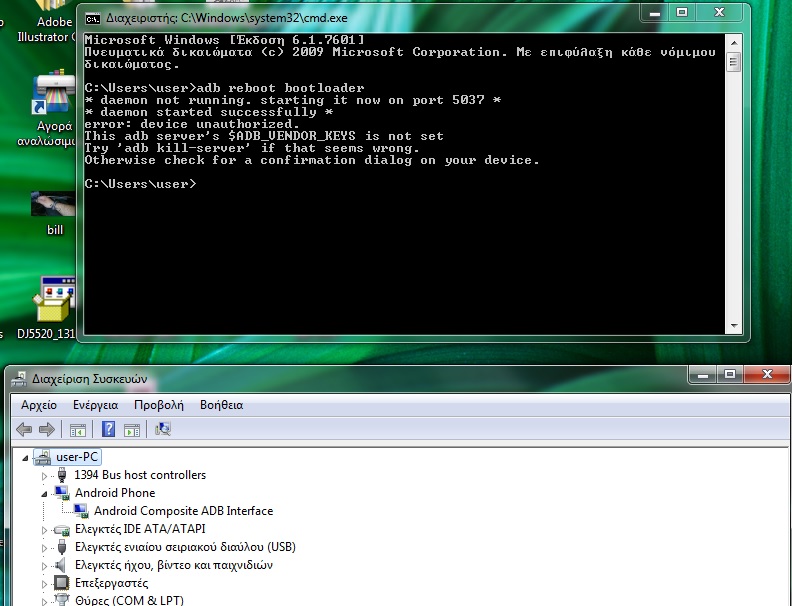Open the Αρχείο menu
This screenshot has width=792, height=606.
[39, 405]
